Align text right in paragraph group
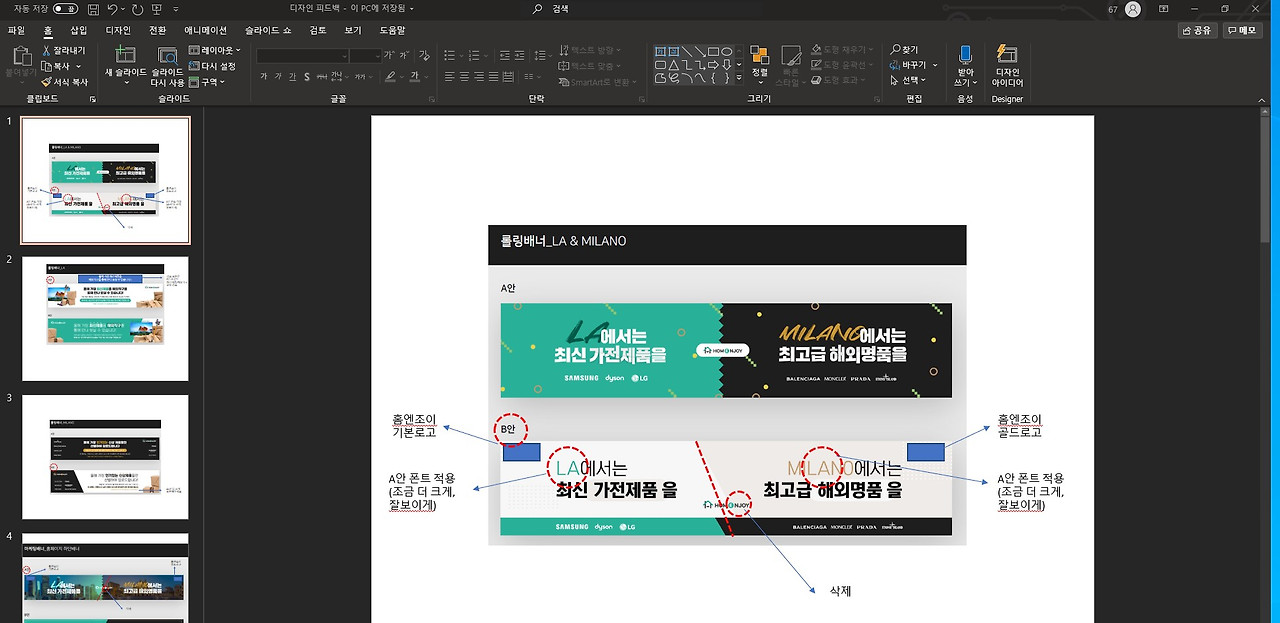The image size is (1280, 623). tap(478, 77)
